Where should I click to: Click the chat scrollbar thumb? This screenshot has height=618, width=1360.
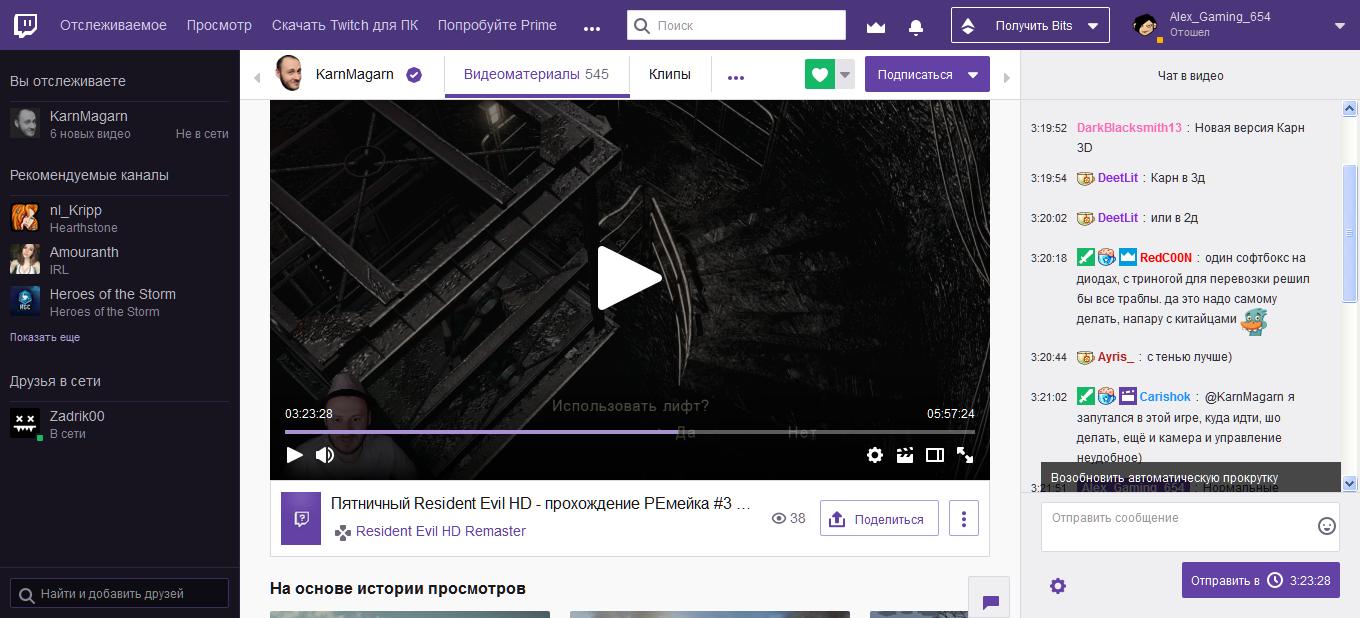coord(1349,232)
